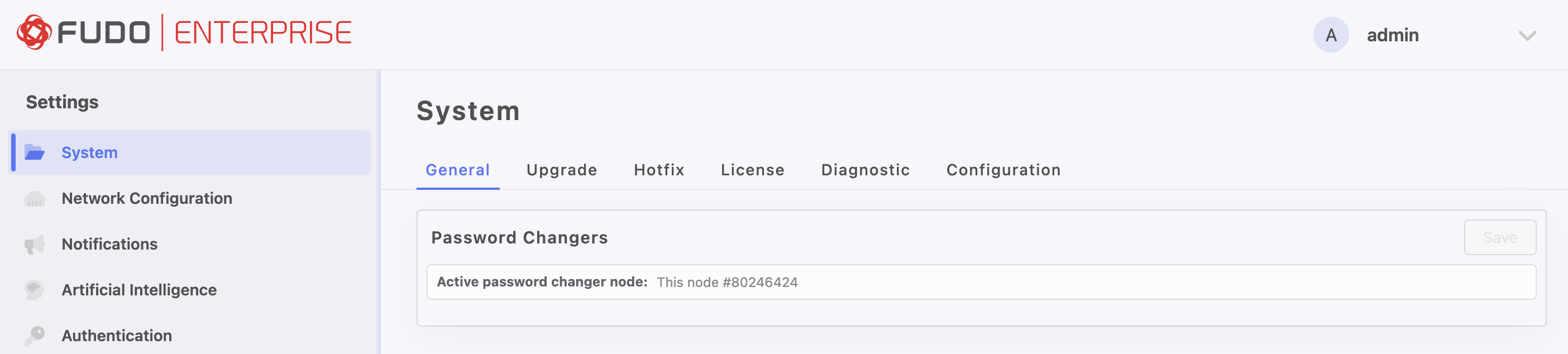Viewport: 1568px width, 354px height.
Task: Select the General tab
Action: 457,170
